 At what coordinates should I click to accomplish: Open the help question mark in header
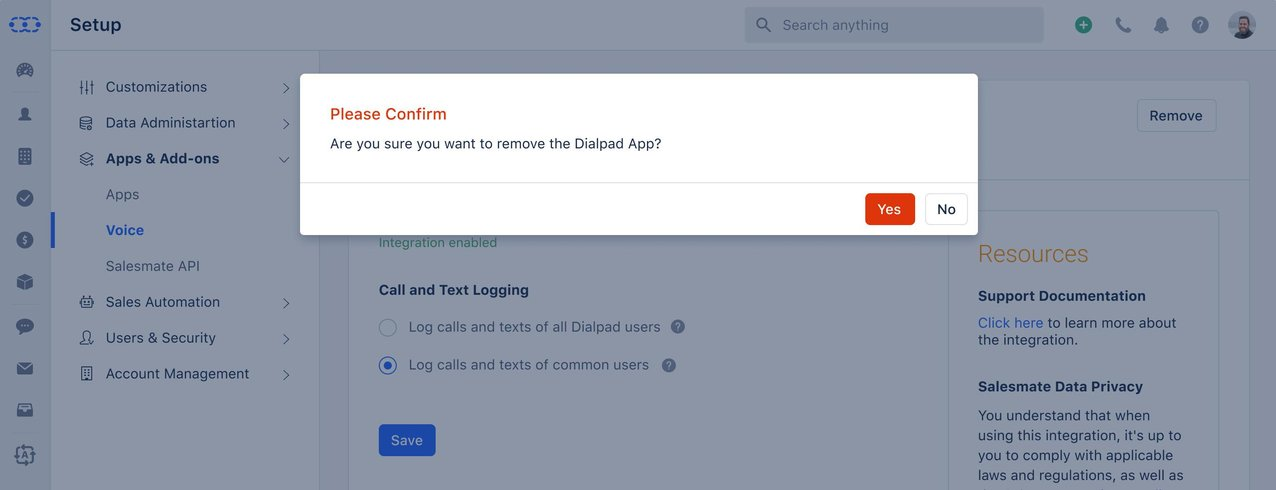(x=1200, y=25)
